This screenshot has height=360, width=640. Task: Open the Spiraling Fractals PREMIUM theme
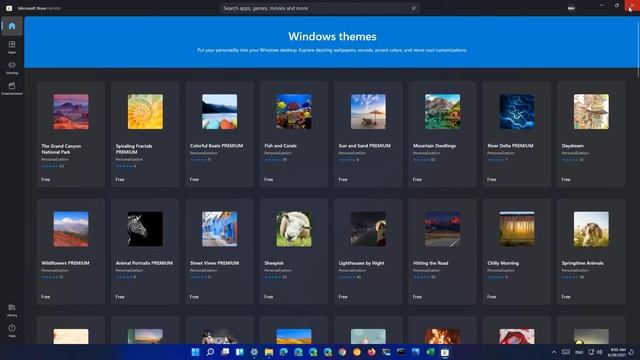145,134
